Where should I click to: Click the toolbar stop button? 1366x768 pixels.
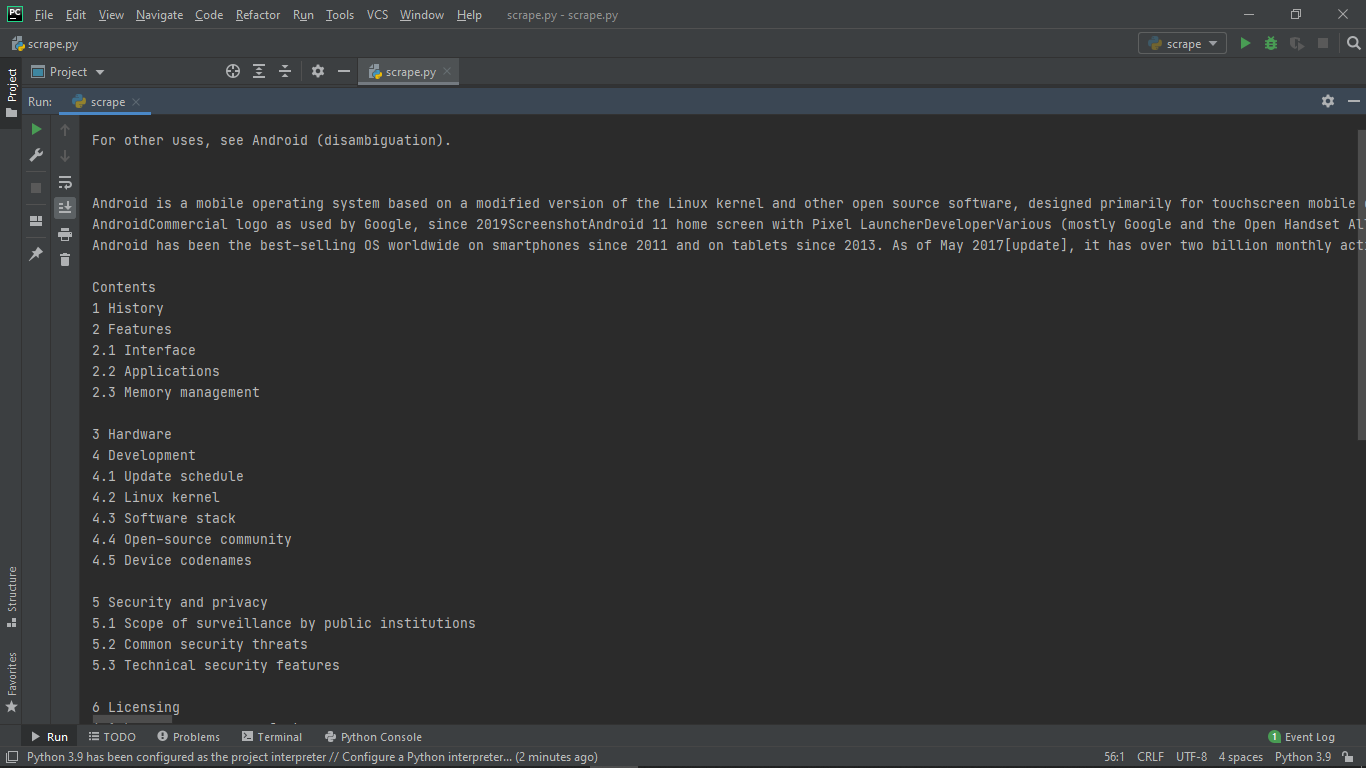point(1323,43)
